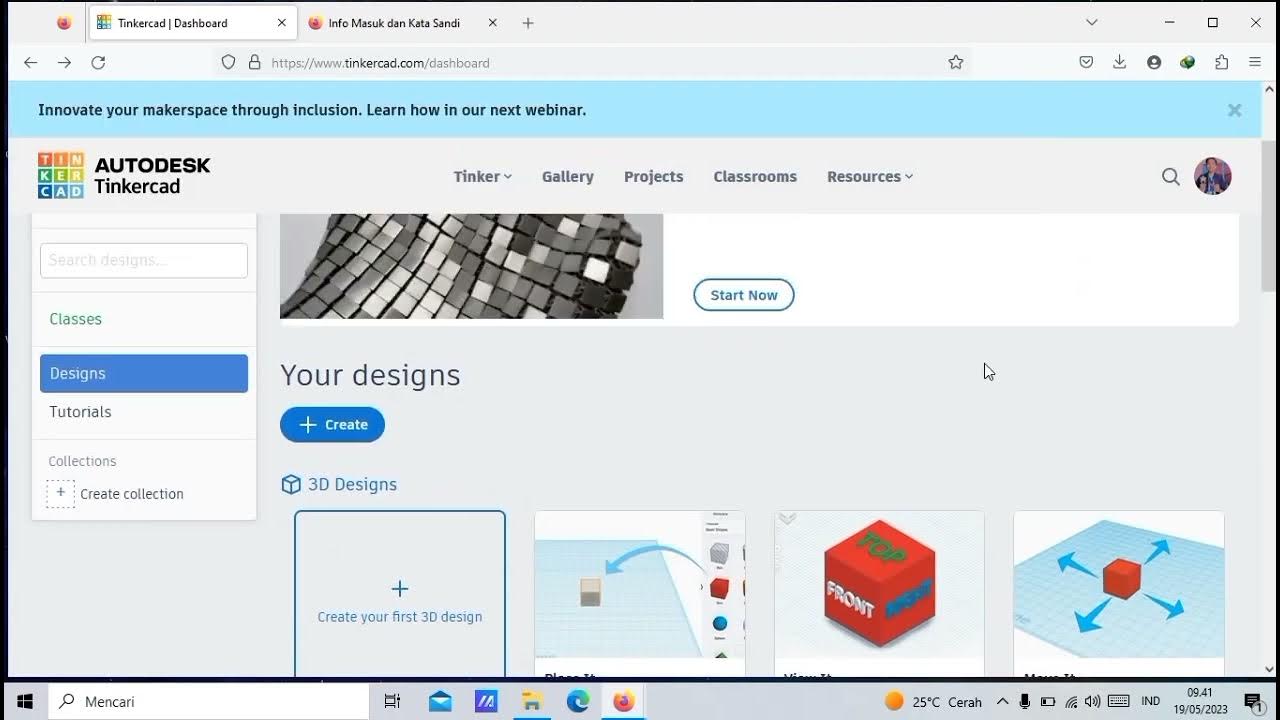Open the Classrooms page
Image resolution: width=1280 pixels, height=720 pixels.
click(755, 176)
